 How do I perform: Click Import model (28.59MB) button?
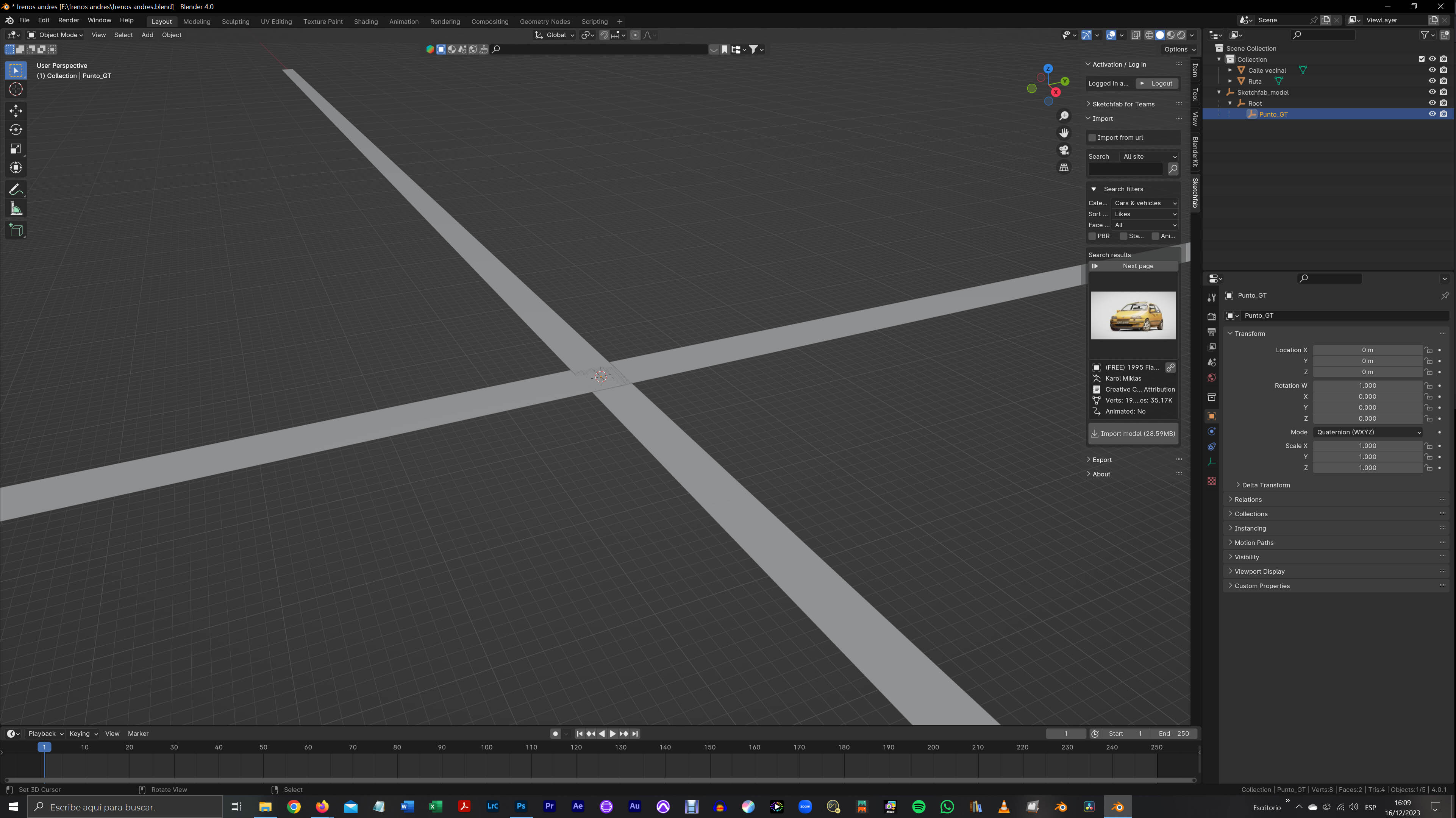(1133, 434)
